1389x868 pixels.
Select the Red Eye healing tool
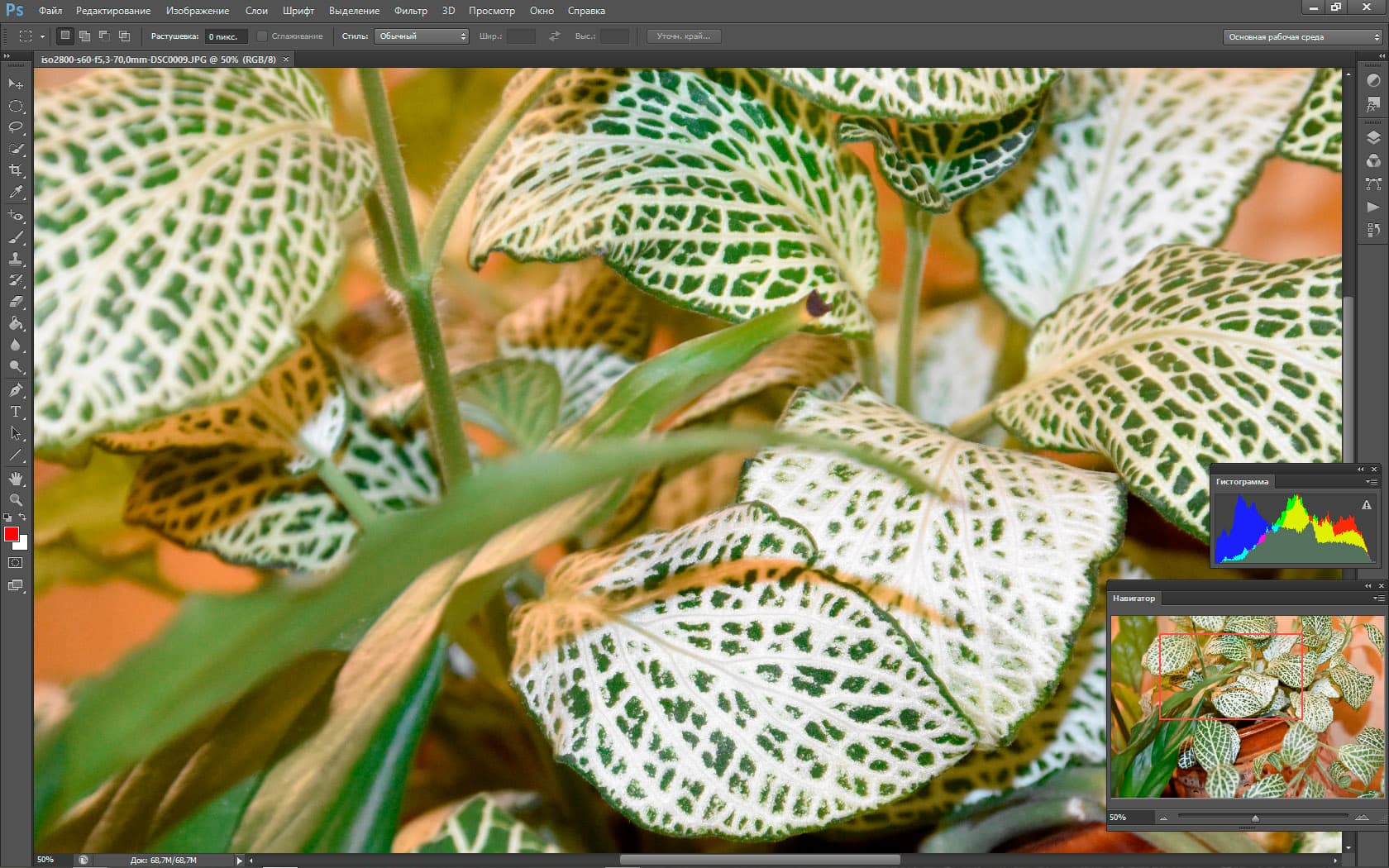point(16,216)
